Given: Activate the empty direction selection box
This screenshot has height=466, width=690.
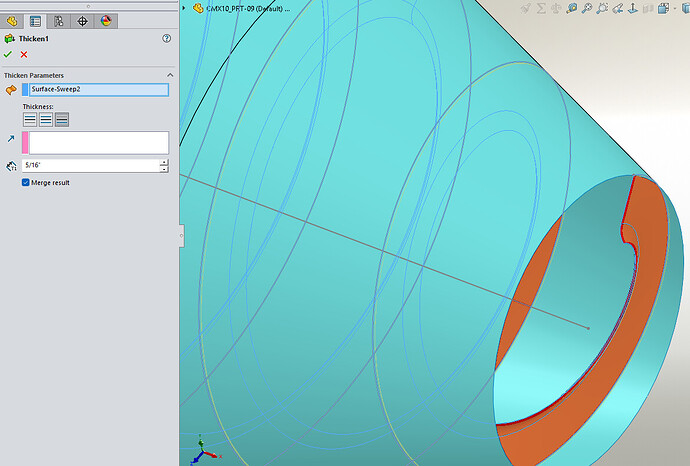Looking at the screenshot, I should tap(99, 143).
